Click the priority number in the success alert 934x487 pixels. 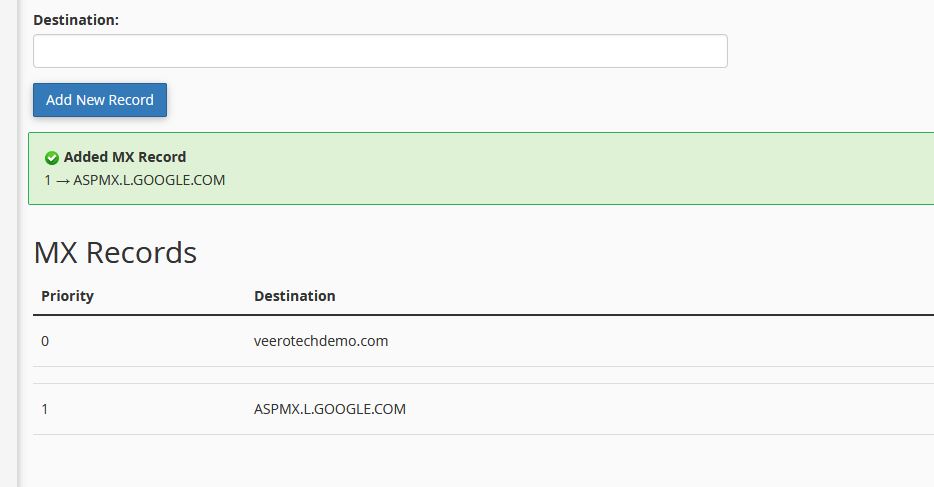point(48,181)
